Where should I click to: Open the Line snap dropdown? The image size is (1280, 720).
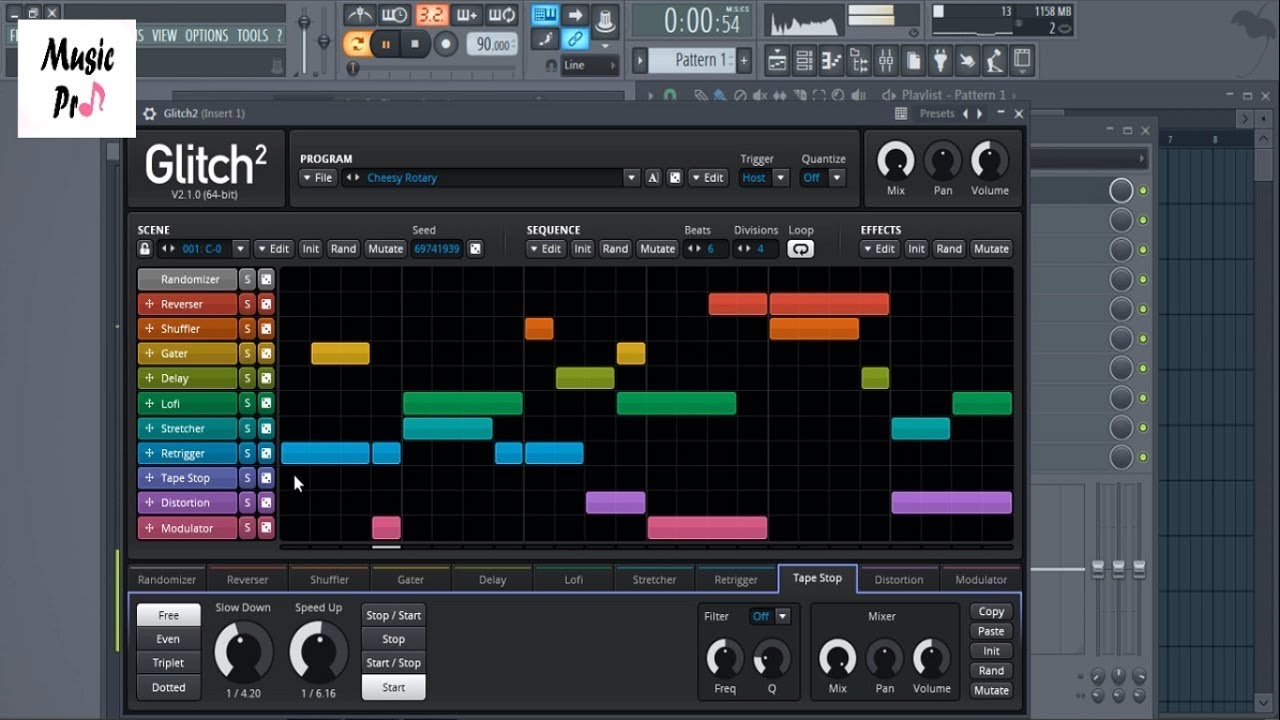pyautogui.click(x=590, y=65)
